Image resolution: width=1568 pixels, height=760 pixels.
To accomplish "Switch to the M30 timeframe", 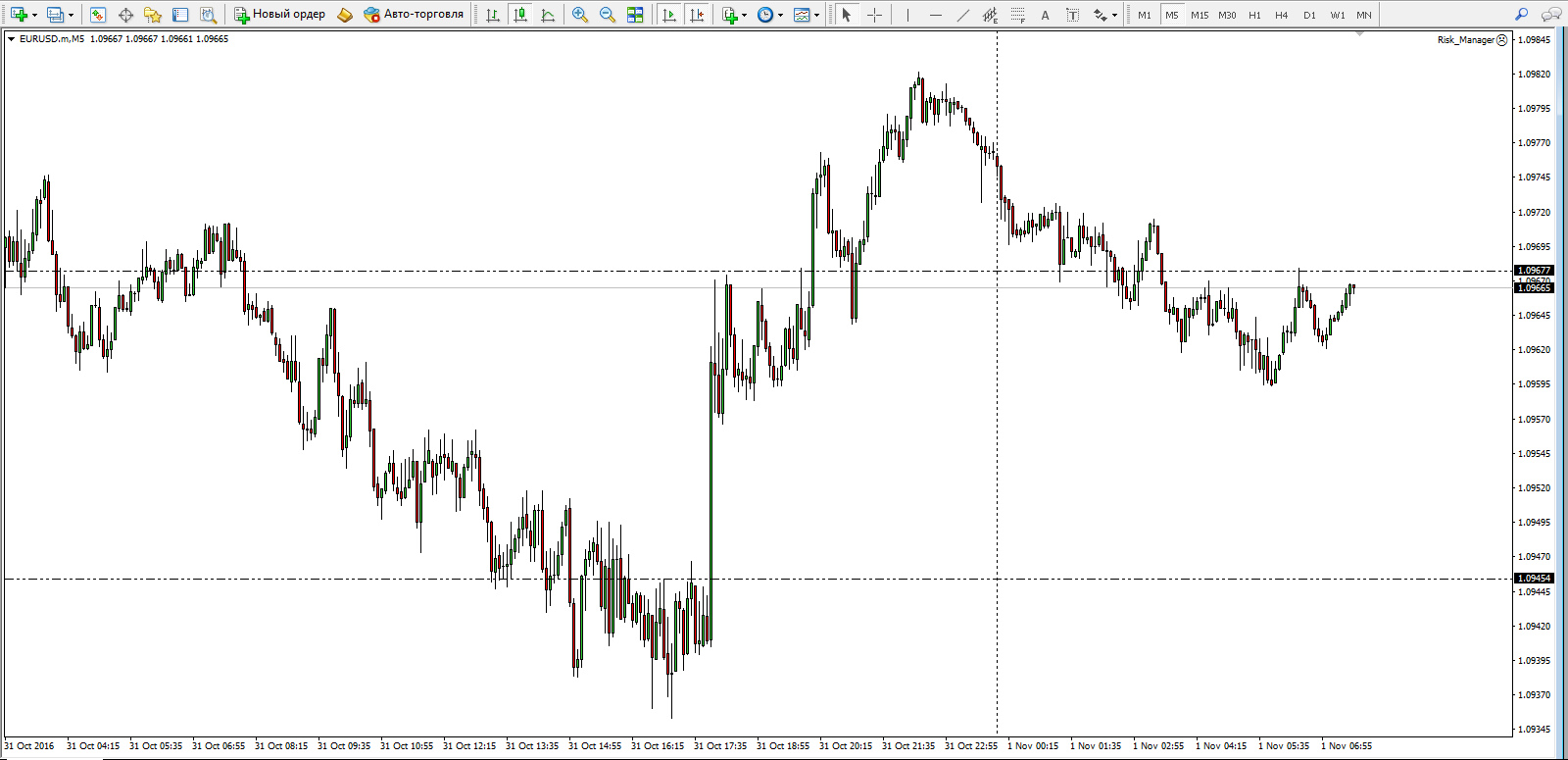I will (1227, 15).
